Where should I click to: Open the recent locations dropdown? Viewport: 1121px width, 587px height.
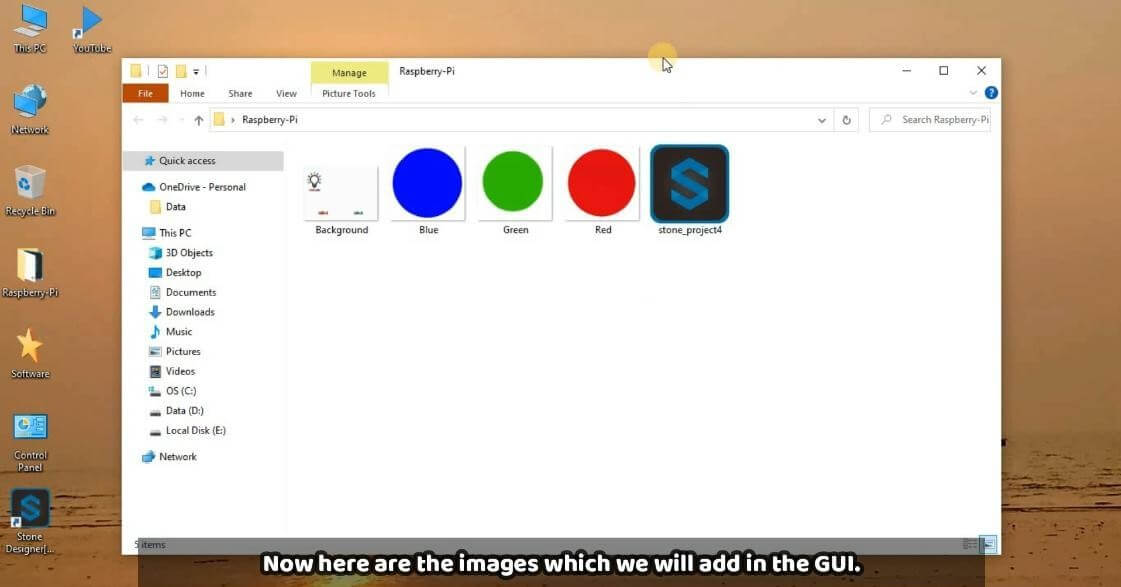[181, 120]
